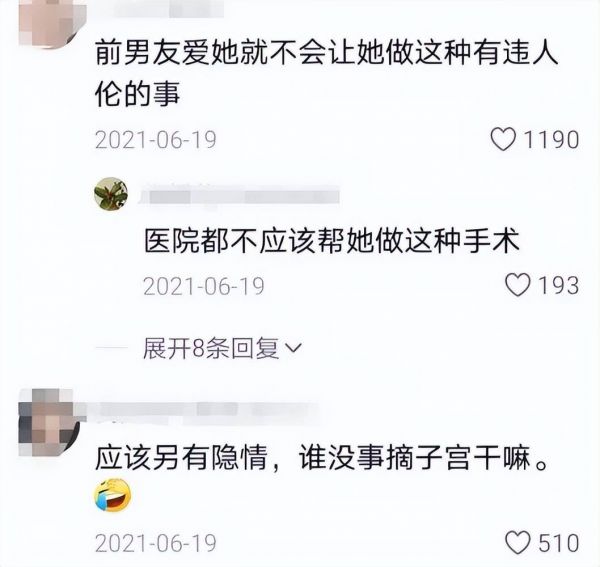Select the comment text 前男友爱她就不会让她做这种有违人伦的事
Image resolution: width=600 pixels, height=567 pixels.
coord(326,73)
